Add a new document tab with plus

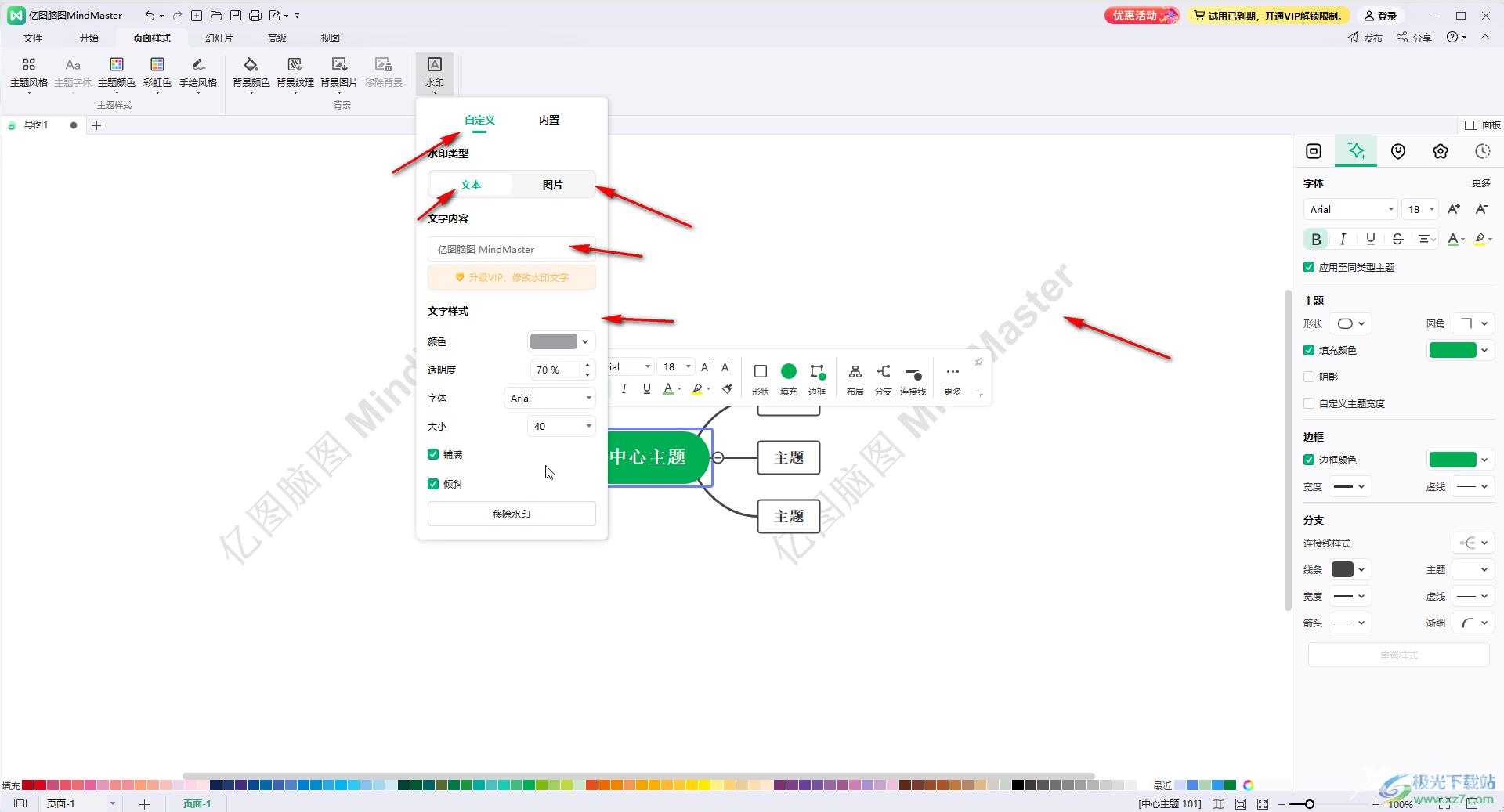point(96,125)
